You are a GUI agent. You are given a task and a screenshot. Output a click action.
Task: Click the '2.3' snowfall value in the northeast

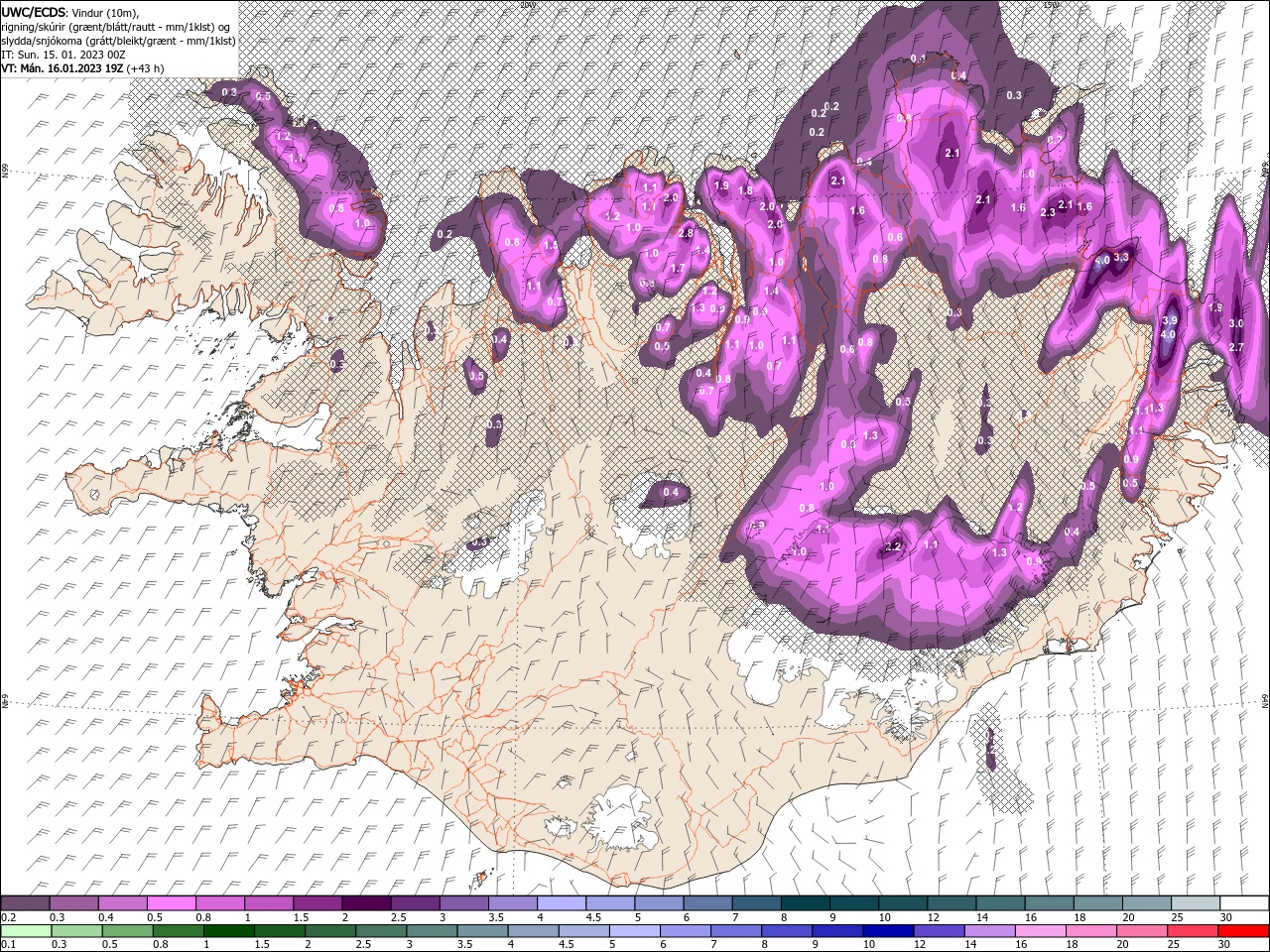(1048, 213)
